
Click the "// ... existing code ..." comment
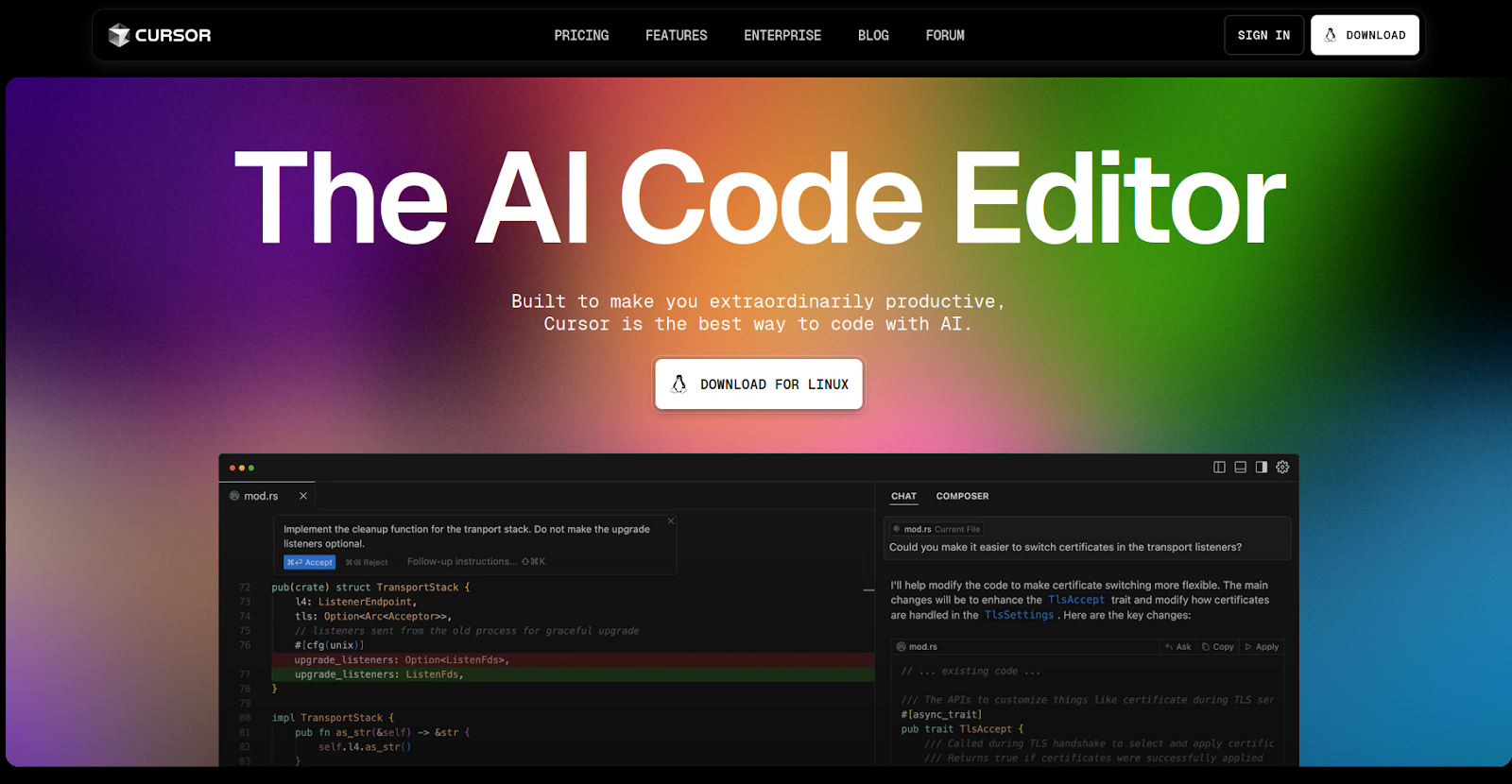[971, 672]
